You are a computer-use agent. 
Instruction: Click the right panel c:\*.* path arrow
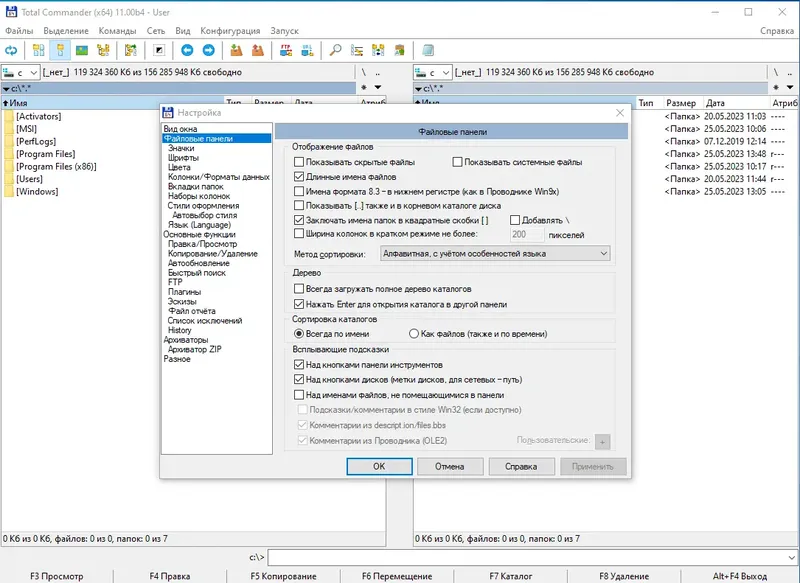click(418, 89)
